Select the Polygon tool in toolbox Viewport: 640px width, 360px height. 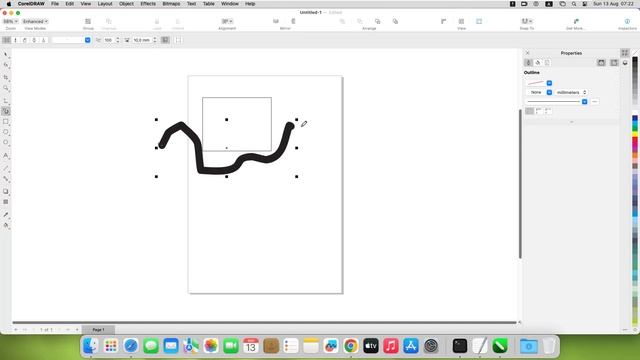(6, 142)
